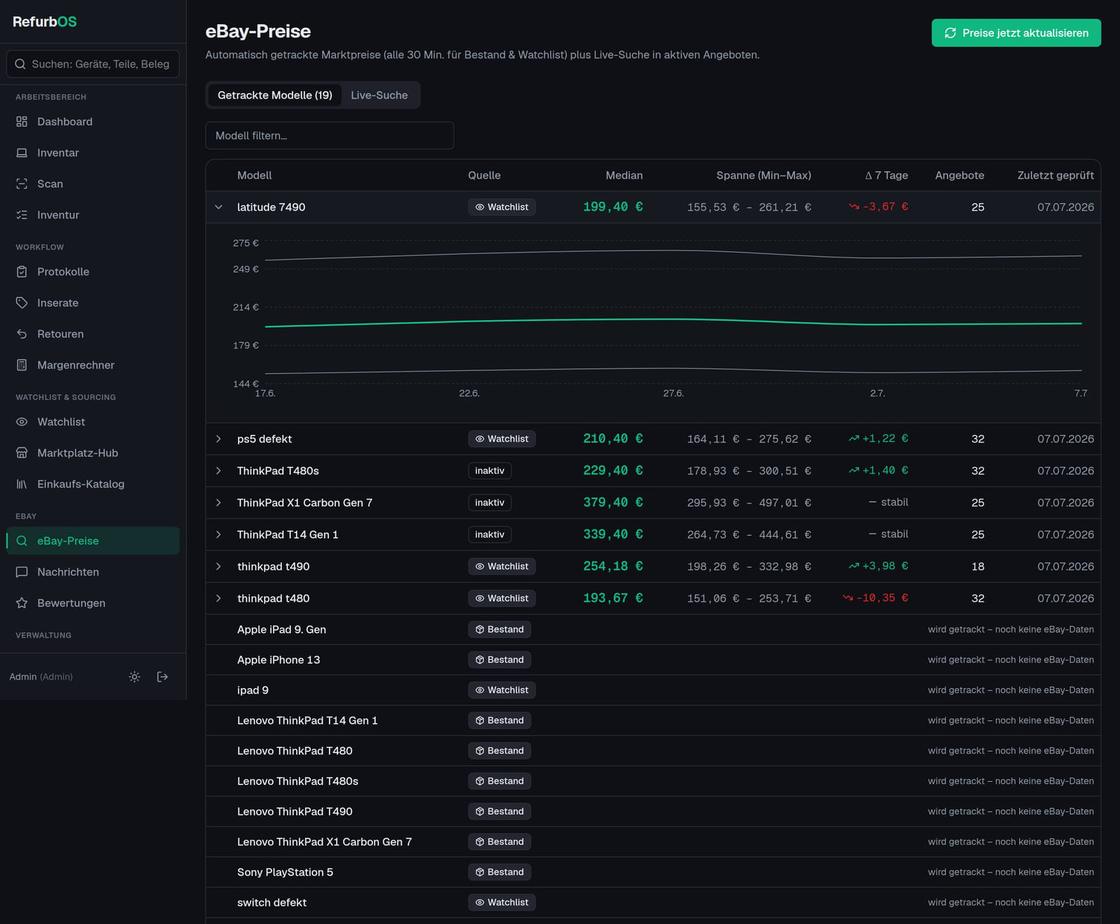Click the logout icon next to Admin
This screenshot has width=1120, height=924.
click(x=162, y=676)
